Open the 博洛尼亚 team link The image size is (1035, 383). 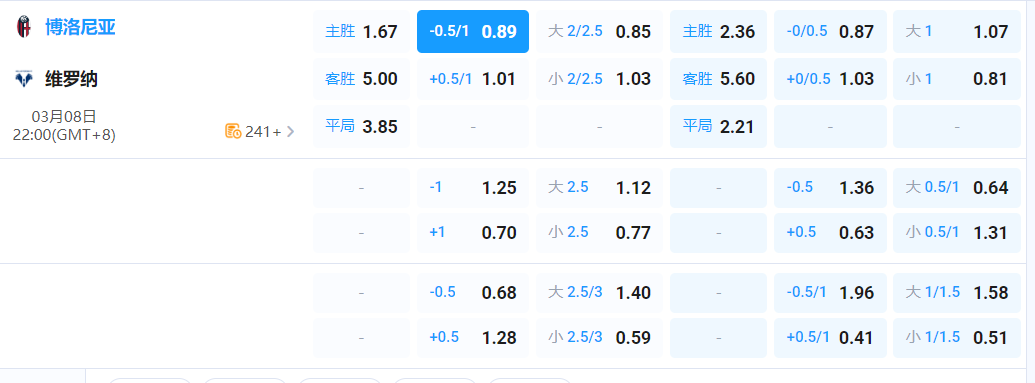point(81,27)
